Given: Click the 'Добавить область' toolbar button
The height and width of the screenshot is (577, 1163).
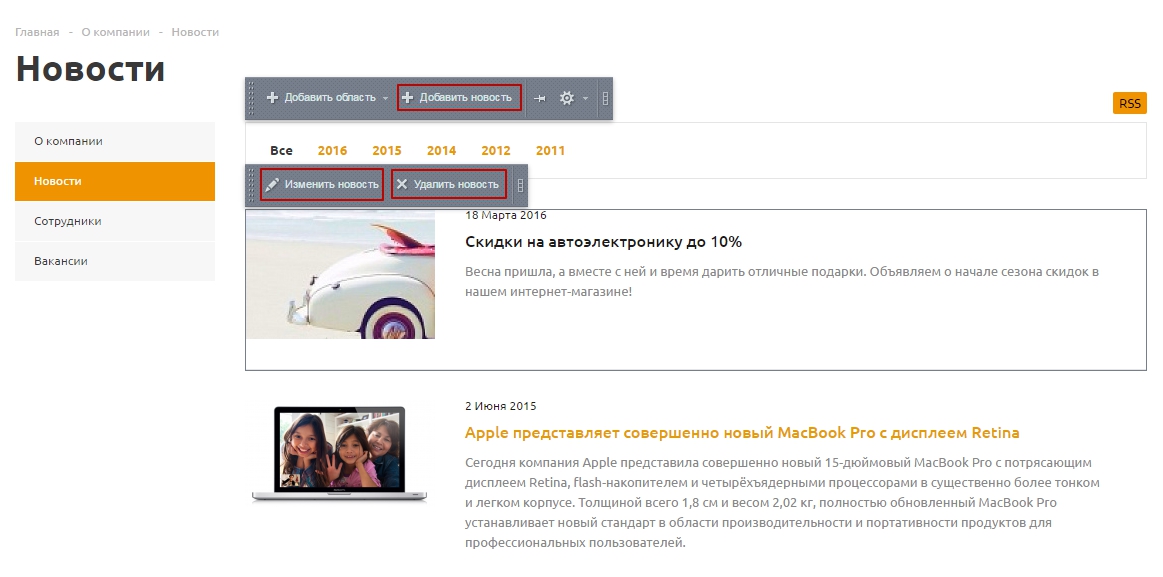Looking at the screenshot, I should coord(320,98).
